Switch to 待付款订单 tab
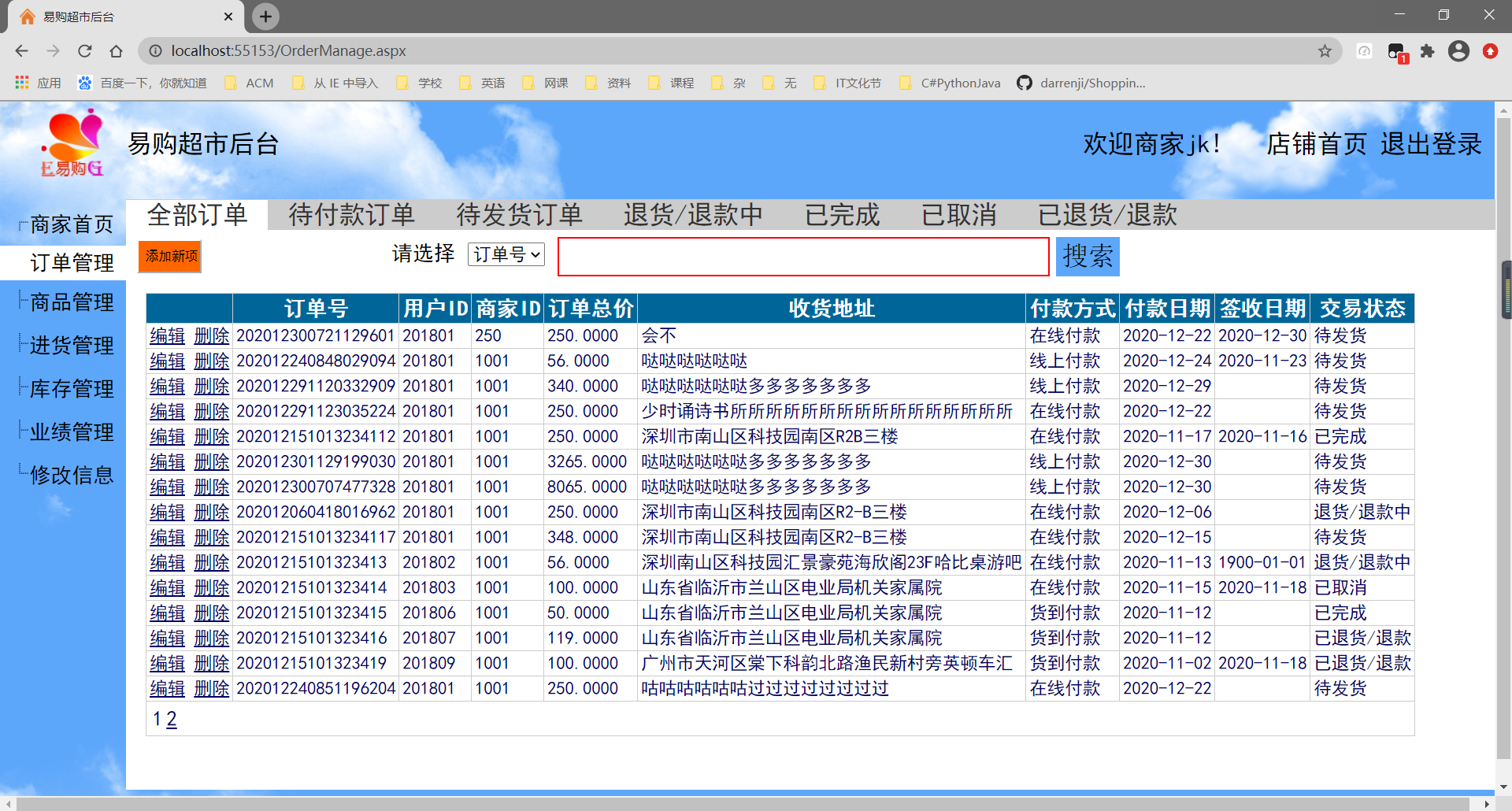The width and height of the screenshot is (1512, 811). coord(351,215)
